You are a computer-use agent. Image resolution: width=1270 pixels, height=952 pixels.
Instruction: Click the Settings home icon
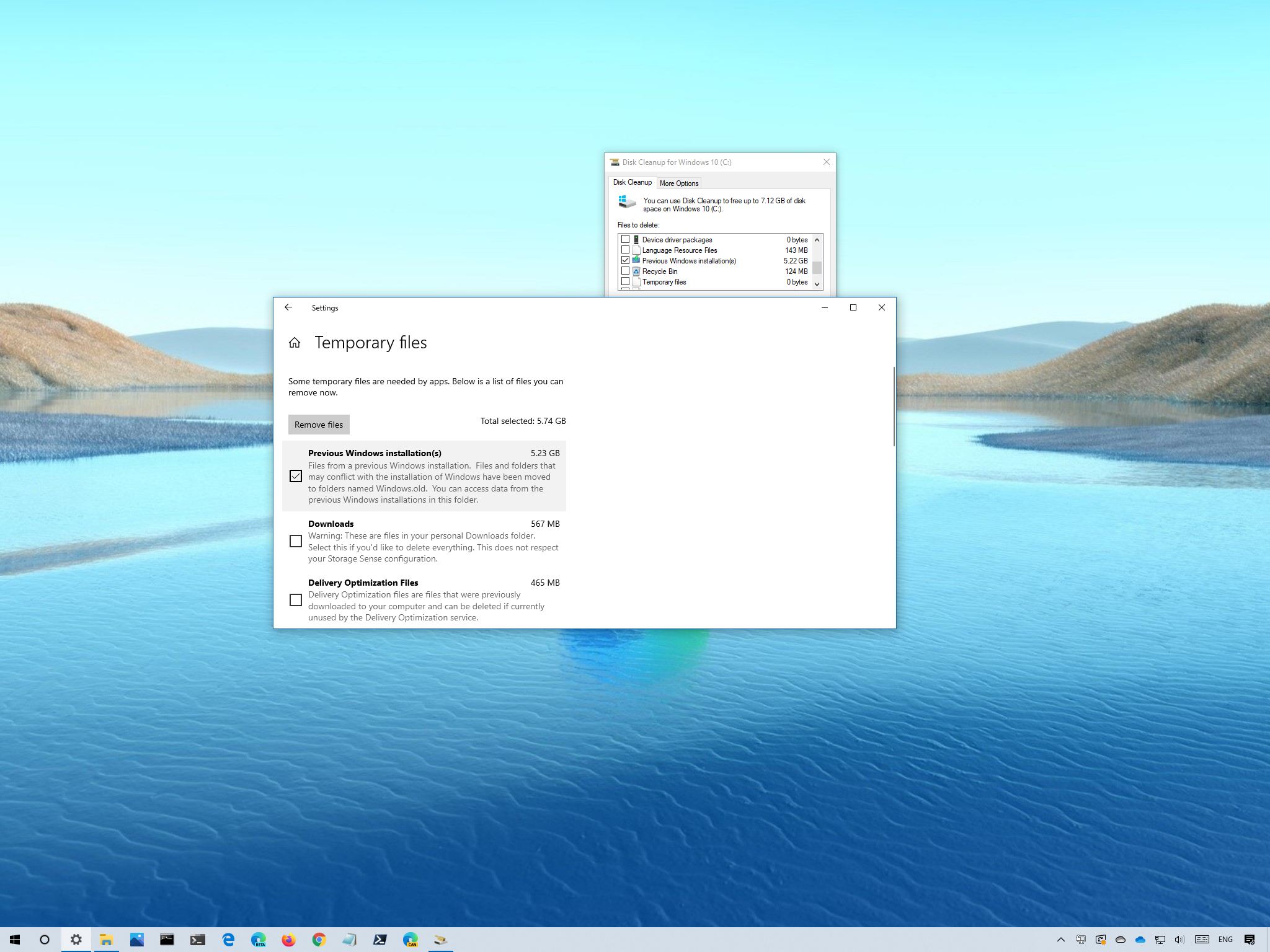[295, 342]
